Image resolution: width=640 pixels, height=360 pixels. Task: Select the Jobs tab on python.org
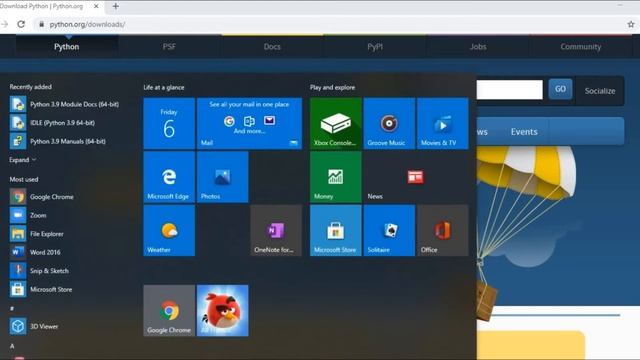pyautogui.click(x=478, y=47)
